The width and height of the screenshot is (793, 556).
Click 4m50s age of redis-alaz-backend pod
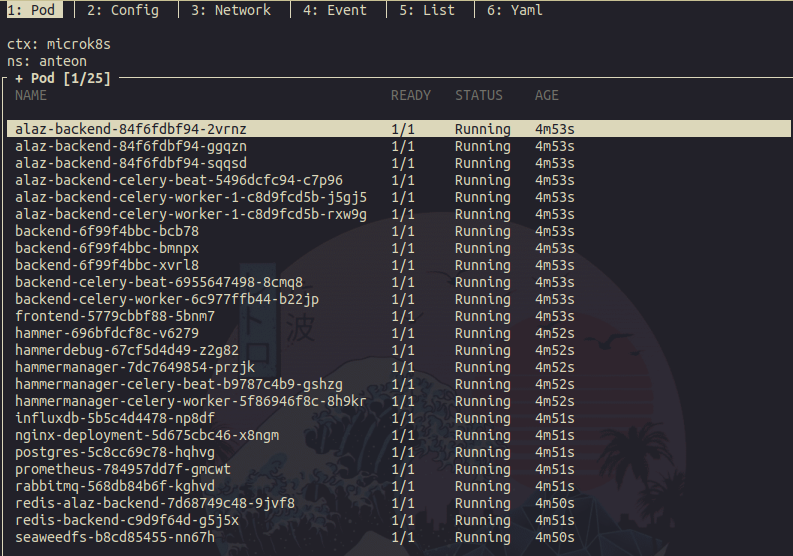555,503
